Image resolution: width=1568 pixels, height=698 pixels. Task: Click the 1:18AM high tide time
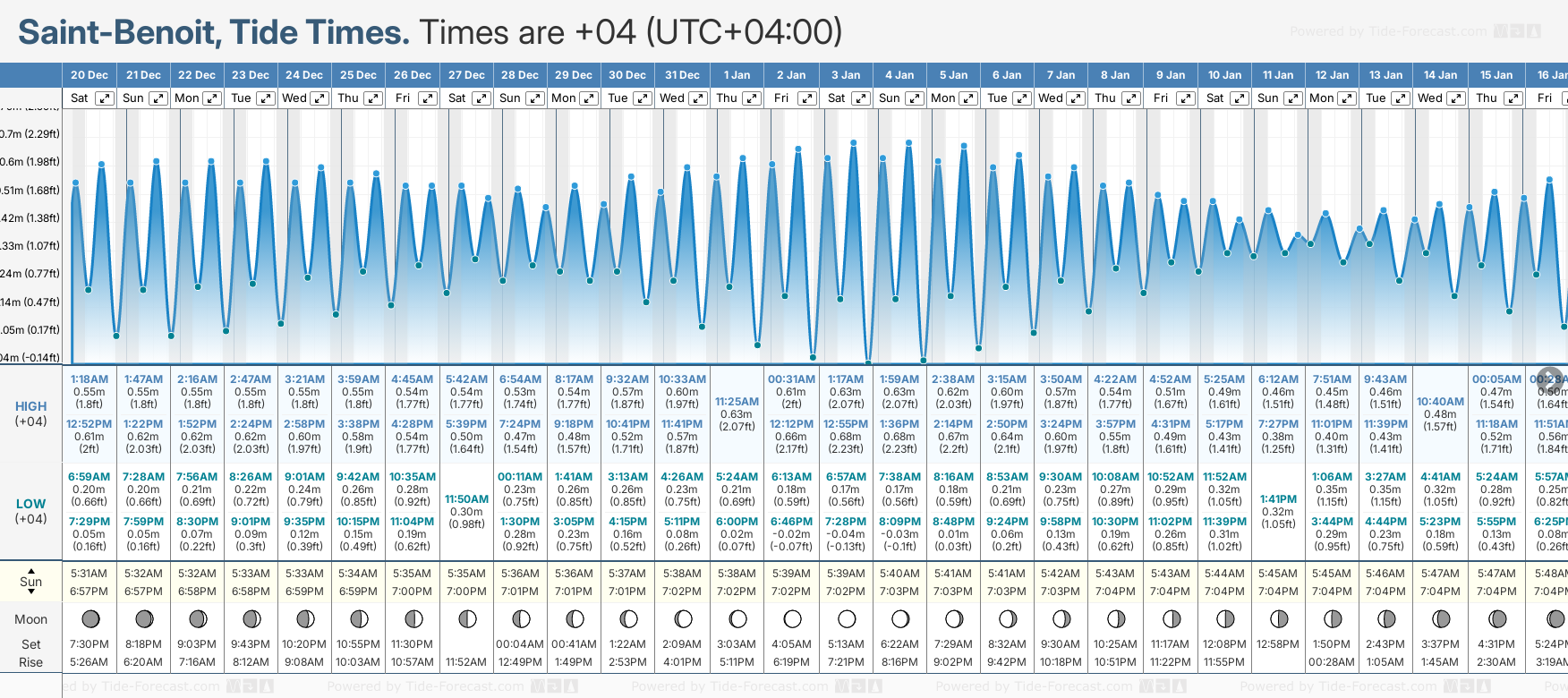[89, 379]
